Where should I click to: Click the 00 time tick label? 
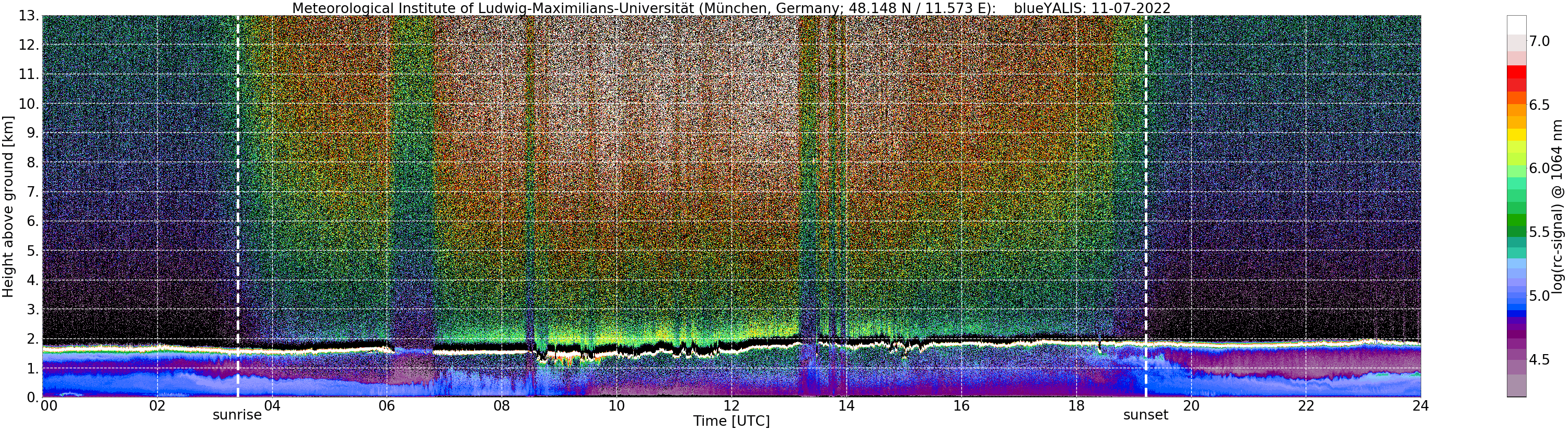pyautogui.click(x=49, y=406)
